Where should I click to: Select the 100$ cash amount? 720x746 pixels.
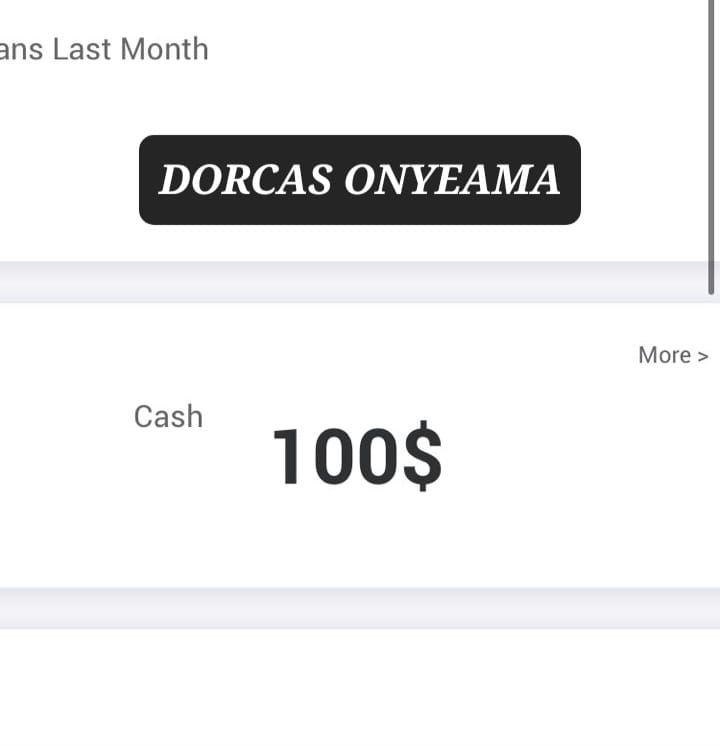point(357,456)
